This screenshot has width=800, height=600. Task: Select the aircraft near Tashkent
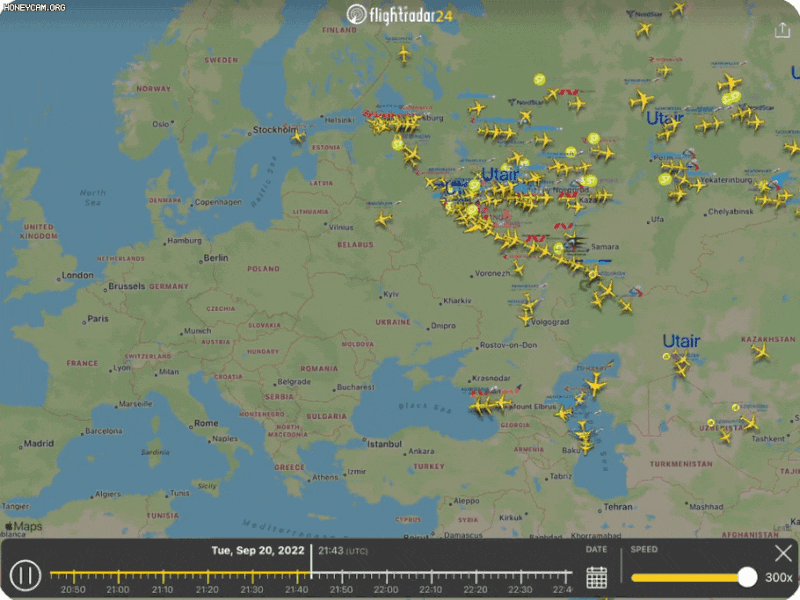(749, 423)
